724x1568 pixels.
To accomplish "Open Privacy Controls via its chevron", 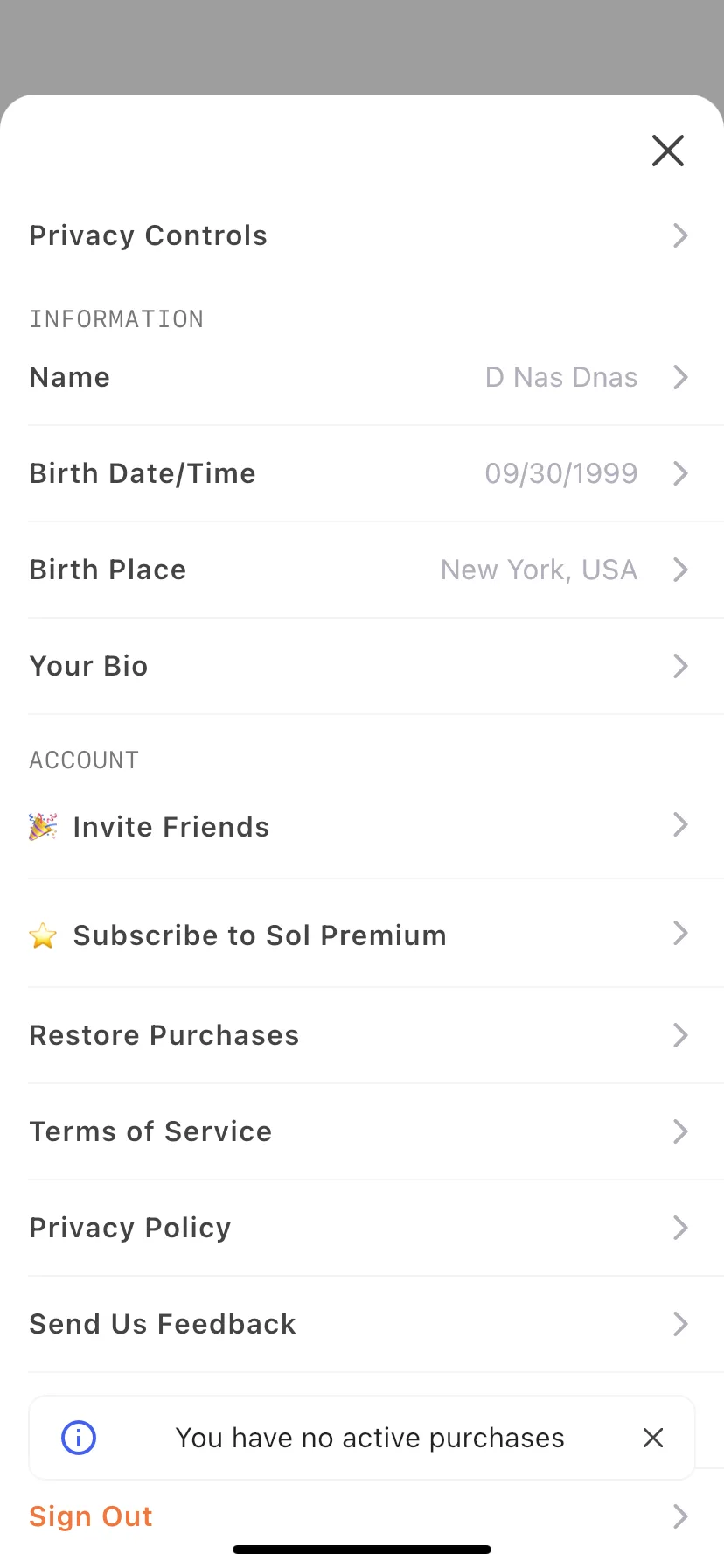I will pyautogui.click(x=680, y=235).
